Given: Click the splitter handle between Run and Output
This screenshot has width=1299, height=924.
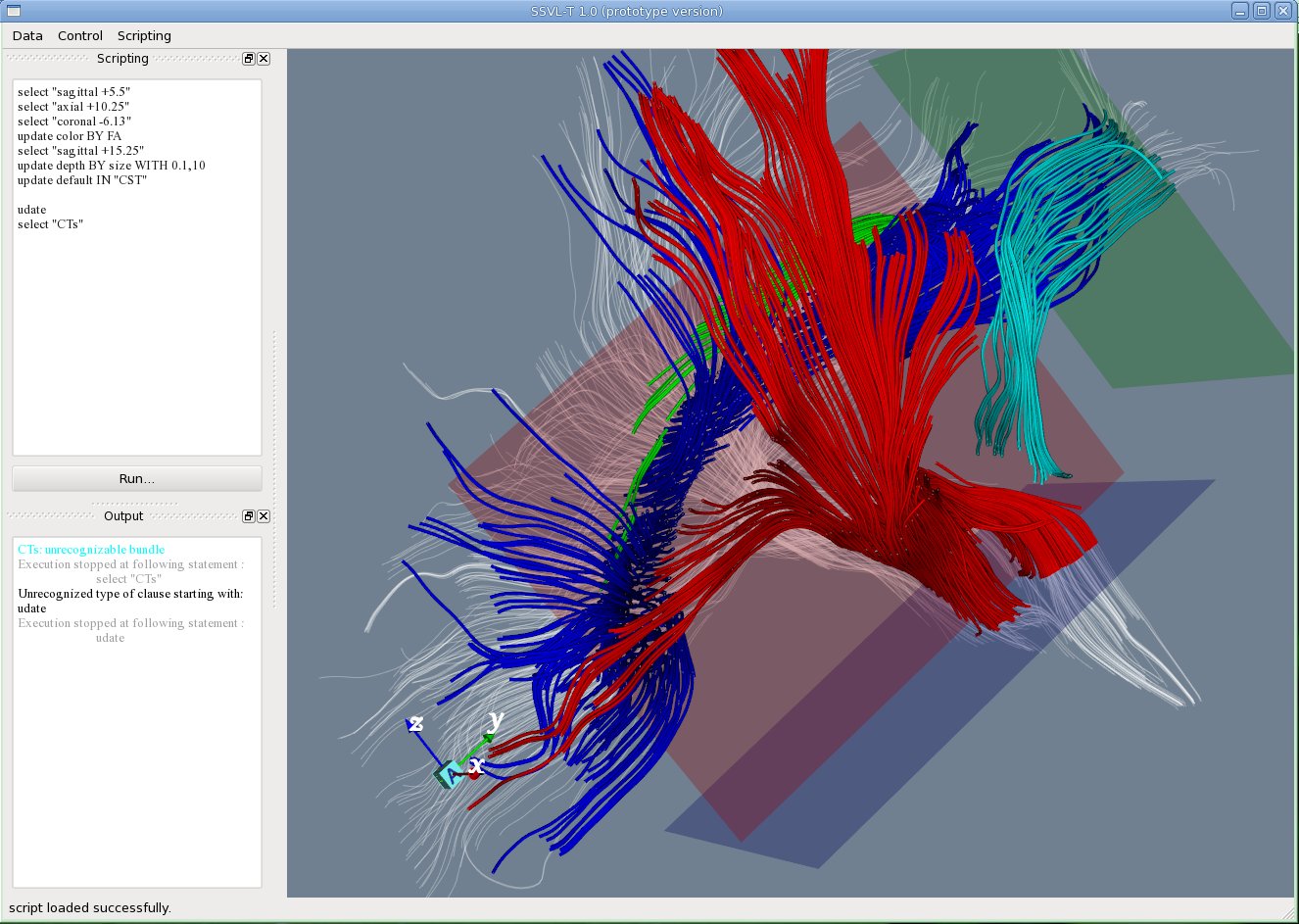Looking at the screenshot, I should pyautogui.click(x=137, y=503).
